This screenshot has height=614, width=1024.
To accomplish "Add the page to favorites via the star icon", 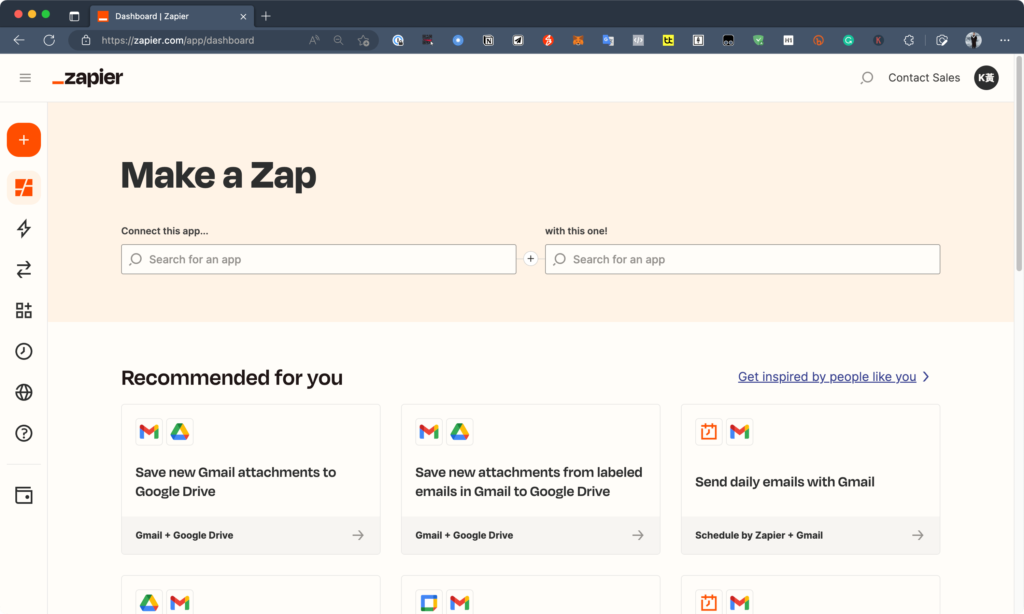I will 364,40.
